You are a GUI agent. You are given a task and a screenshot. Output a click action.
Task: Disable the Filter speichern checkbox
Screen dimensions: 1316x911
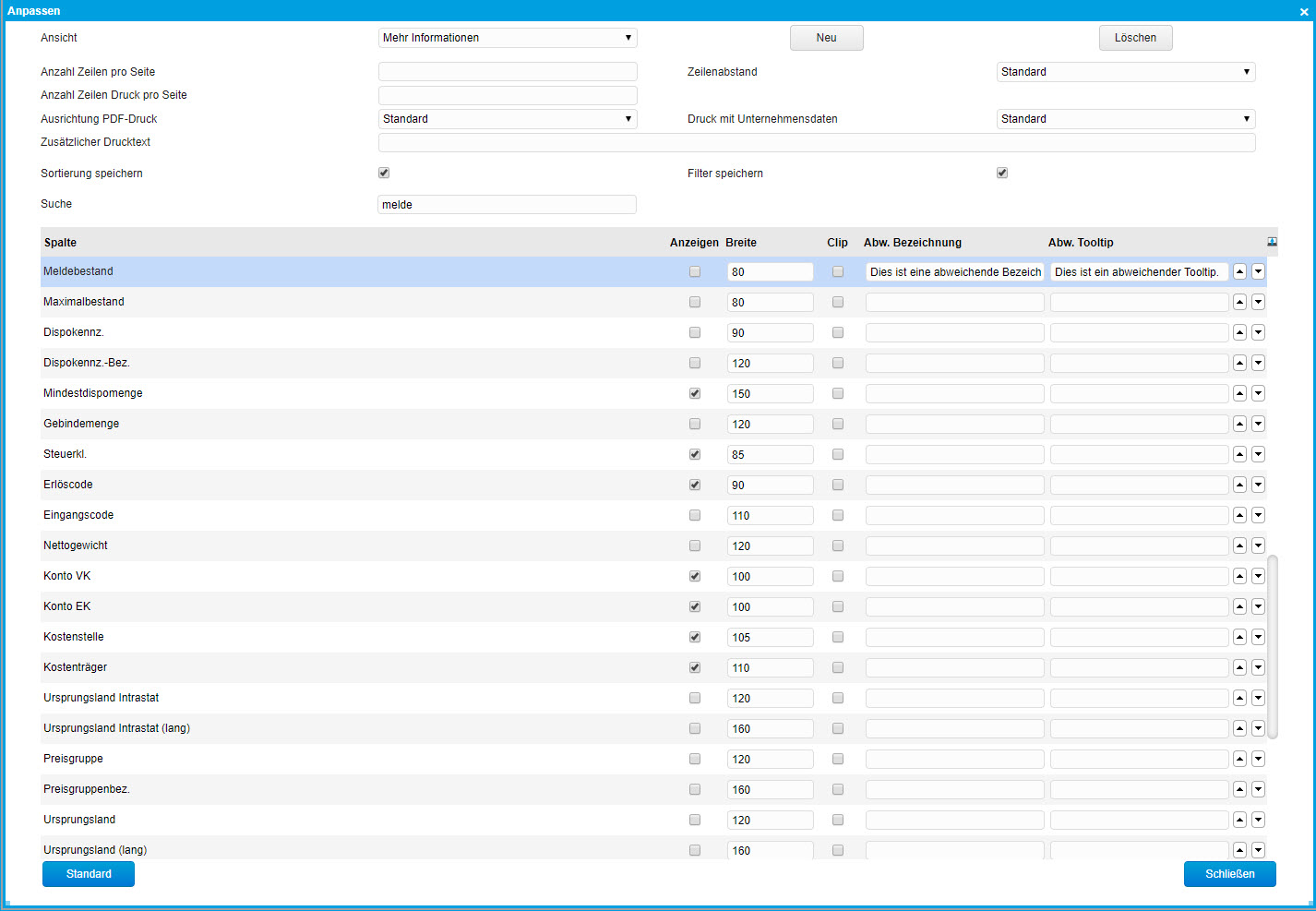pyautogui.click(x=1002, y=173)
